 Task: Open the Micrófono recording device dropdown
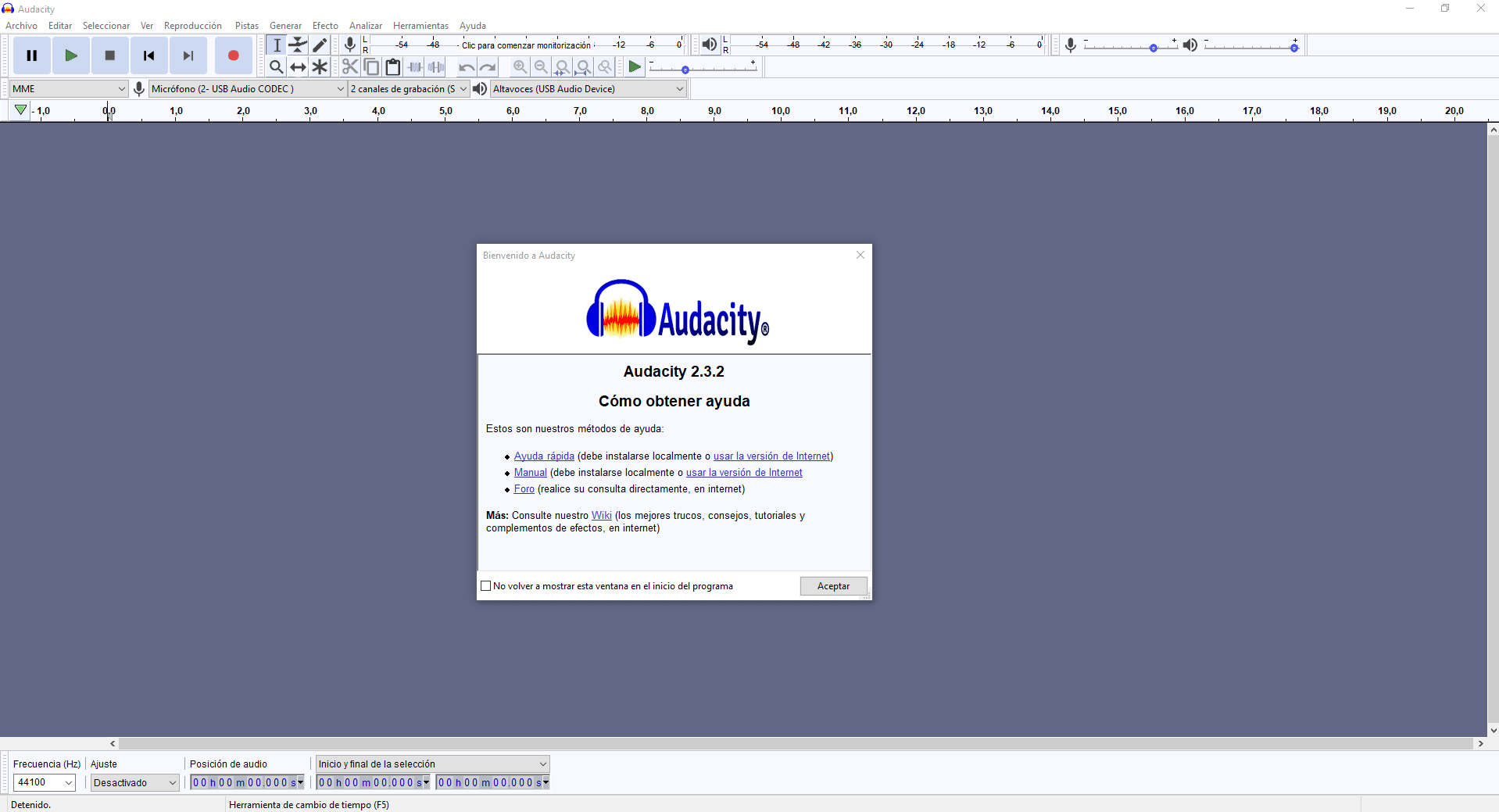pos(248,89)
